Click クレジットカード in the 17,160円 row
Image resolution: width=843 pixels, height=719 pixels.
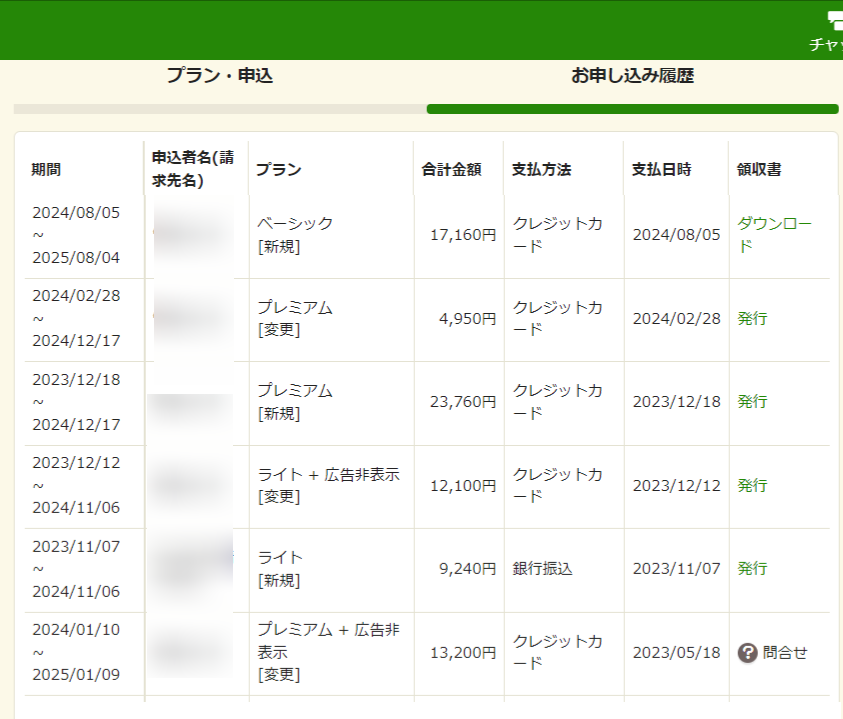pos(558,234)
